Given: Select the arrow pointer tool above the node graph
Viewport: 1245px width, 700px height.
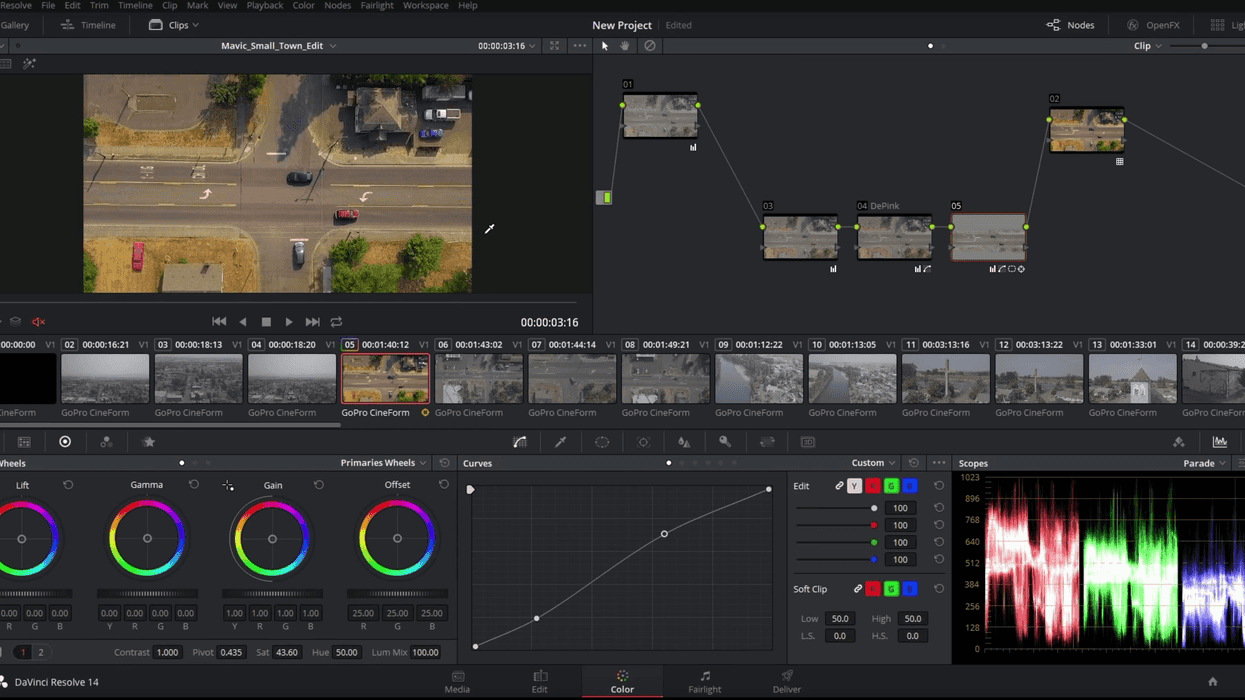Looking at the screenshot, I should [x=605, y=46].
